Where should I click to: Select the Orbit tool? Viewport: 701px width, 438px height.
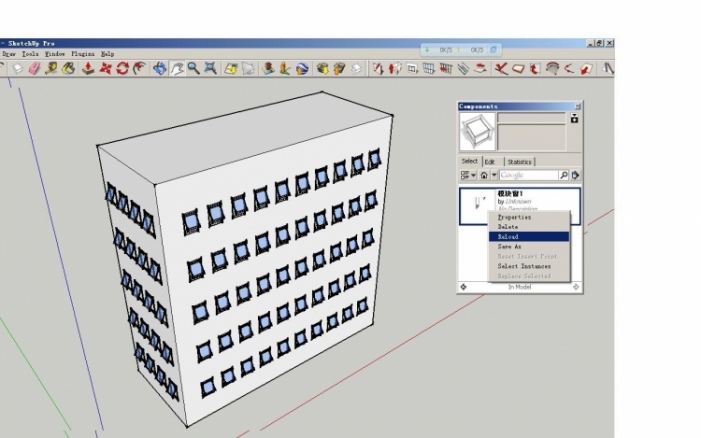[x=159, y=69]
